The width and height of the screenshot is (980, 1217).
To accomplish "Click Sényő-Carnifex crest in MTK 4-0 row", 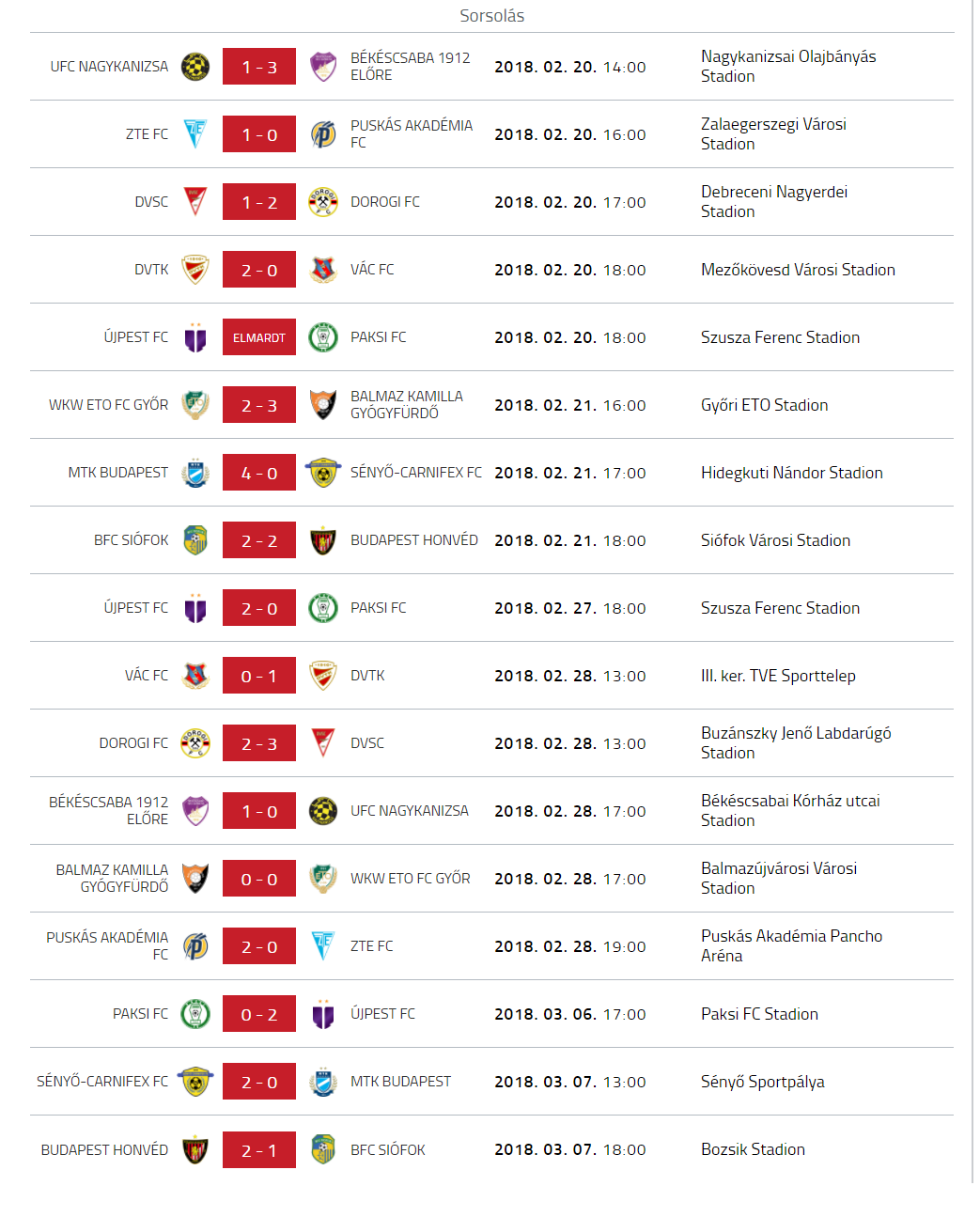I will (x=323, y=473).
